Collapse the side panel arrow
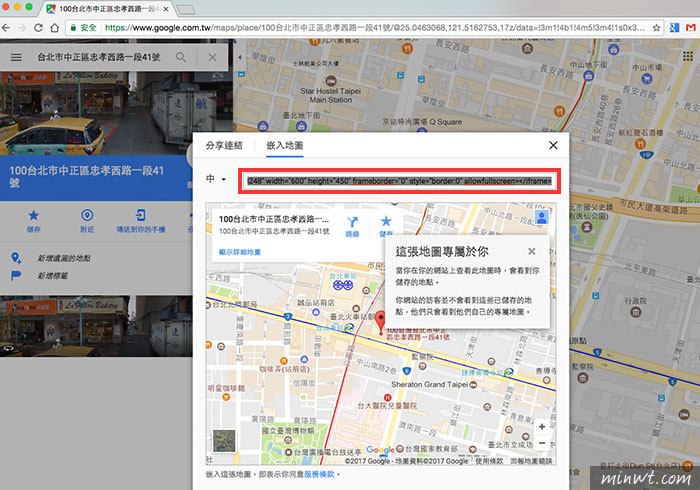 (240, 57)
